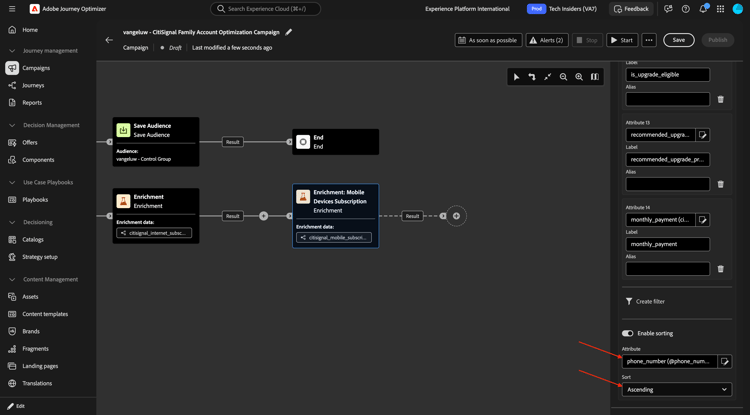Screen dimensions: 750x415
Task: Click the Alias field under Attribute 14
Action: coord(668,269)
